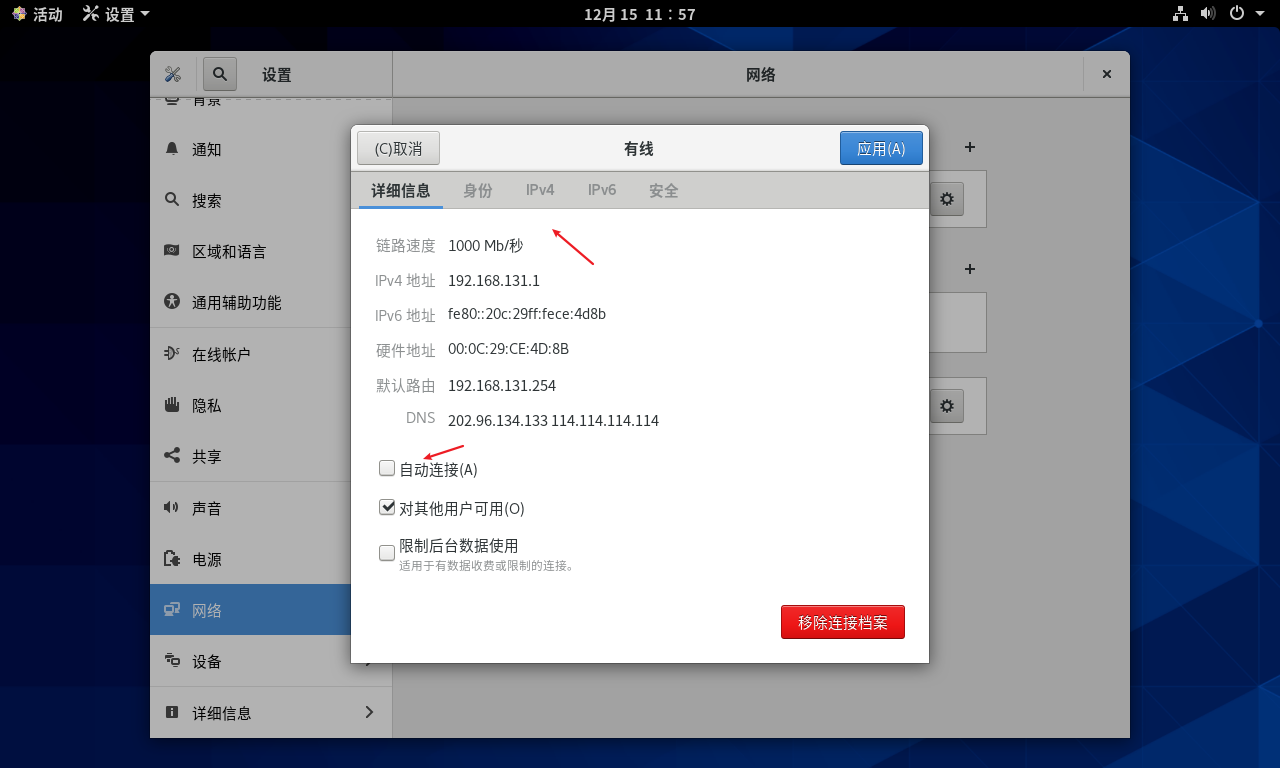Click the network icon beside 网络

point(171,610)
